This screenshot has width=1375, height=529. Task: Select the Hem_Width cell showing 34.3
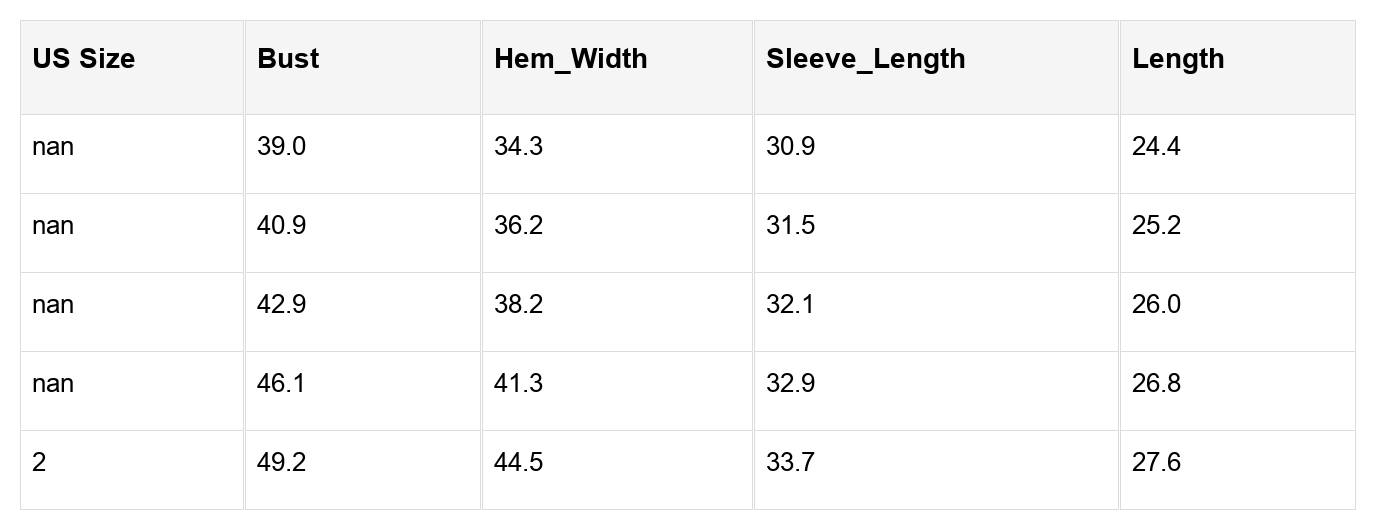pos(518,147)
